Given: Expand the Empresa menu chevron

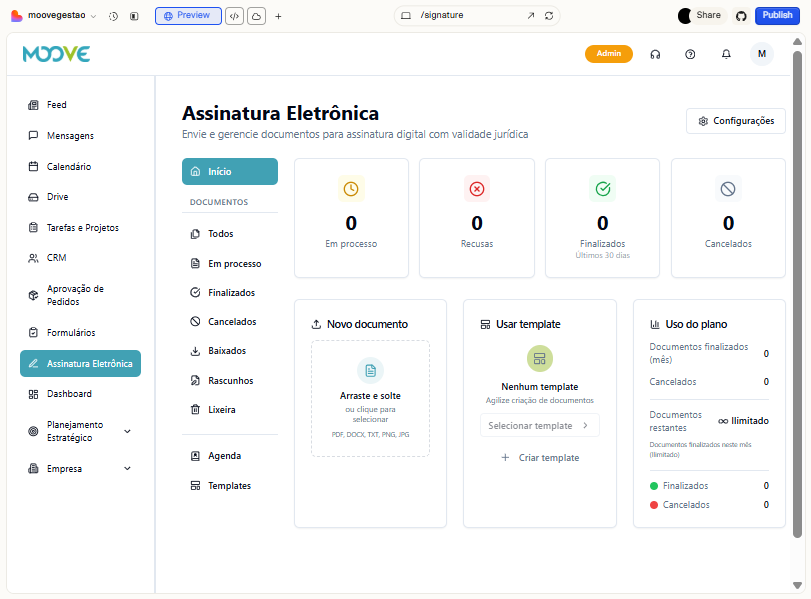Looking at the screenshot, I should (127, 469).
